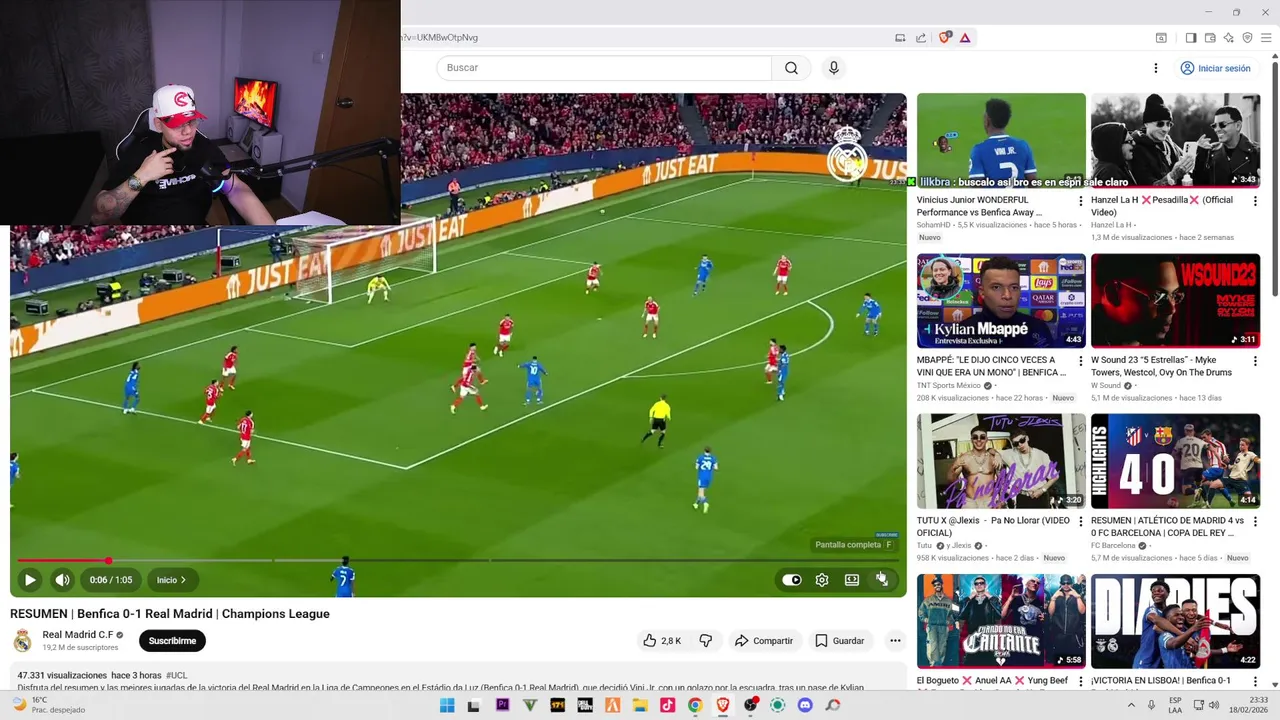Open Brave VPN shield icon

(1247, 38)
